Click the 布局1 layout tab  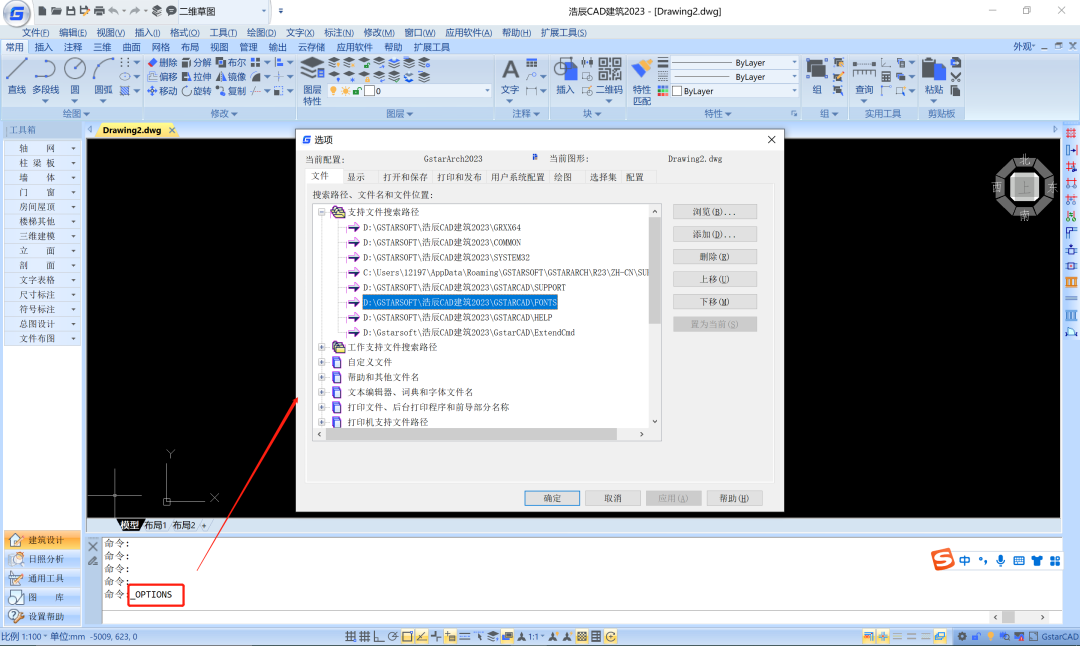[155, 525]
